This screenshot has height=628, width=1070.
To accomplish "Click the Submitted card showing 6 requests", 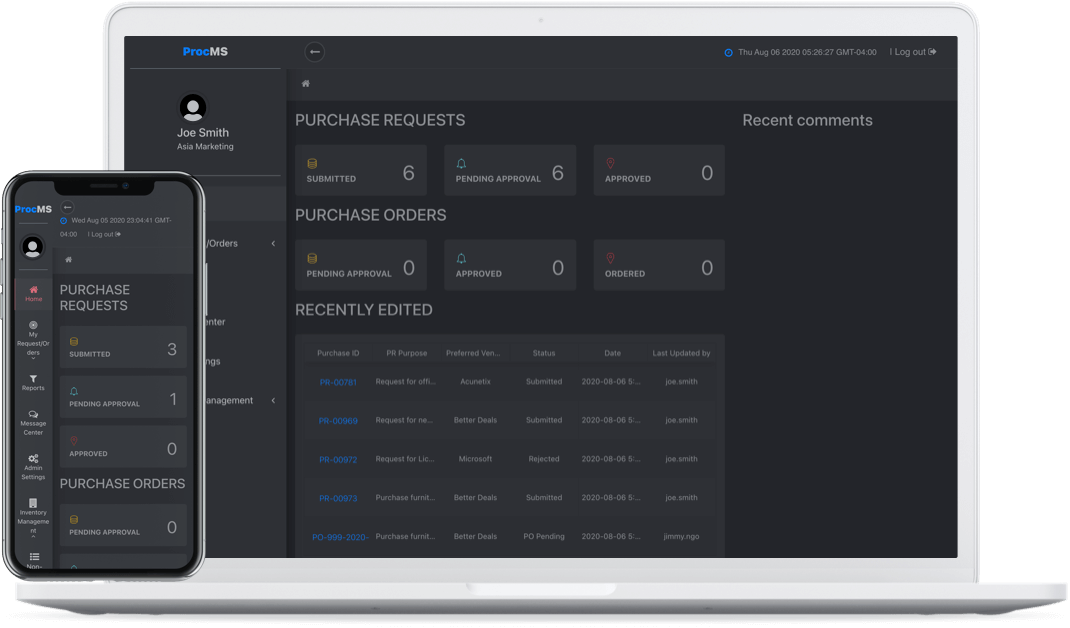I will click(361, 171).
